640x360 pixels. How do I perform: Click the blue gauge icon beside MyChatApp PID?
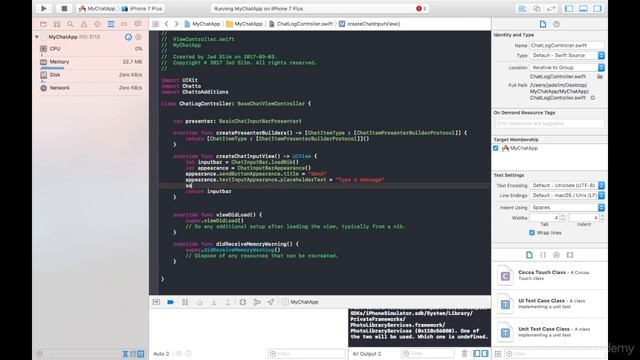coord(128,37)
